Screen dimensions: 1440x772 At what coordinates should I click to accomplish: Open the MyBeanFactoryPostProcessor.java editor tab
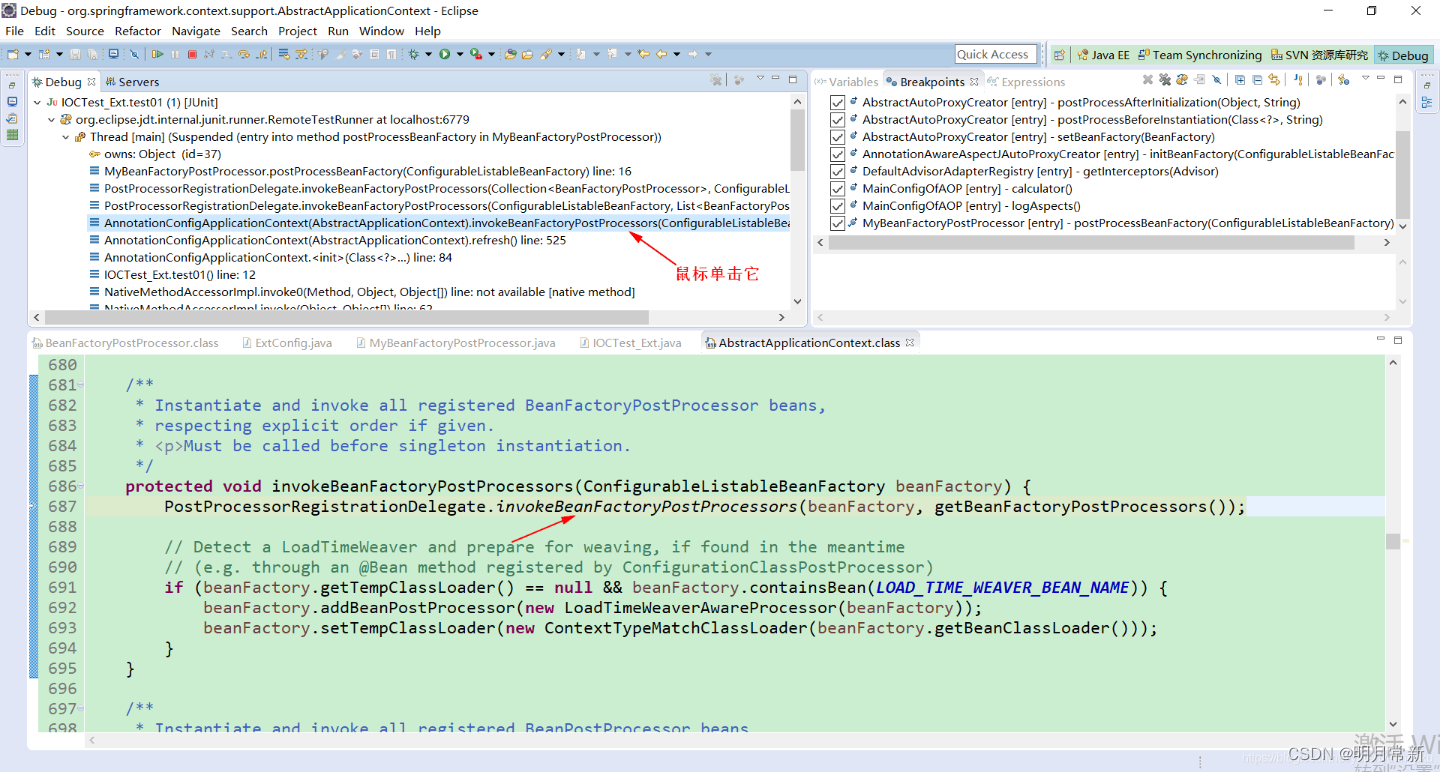click(455, 343)
